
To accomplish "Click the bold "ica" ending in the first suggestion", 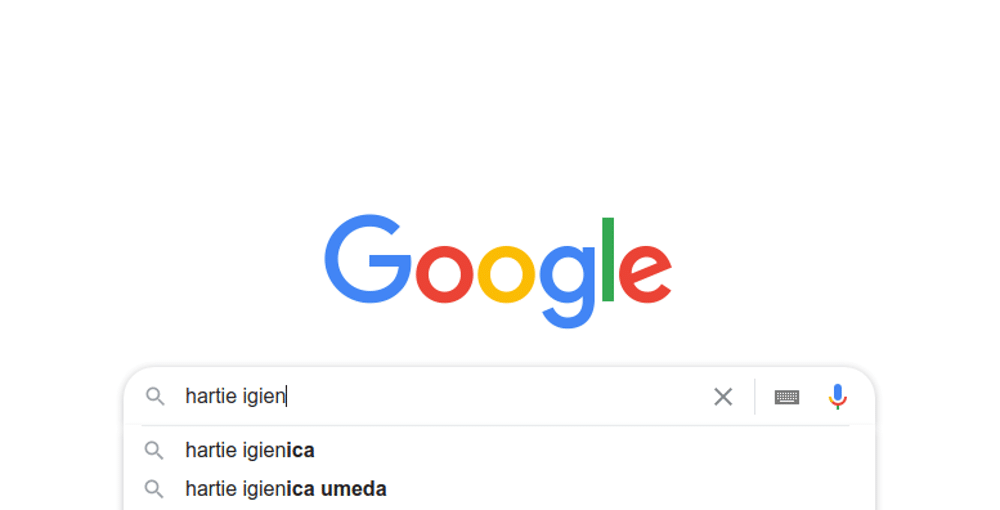I will (x=301, y=450).
